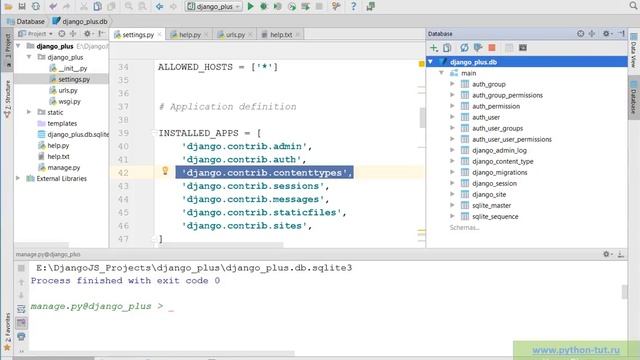Select manage.py in project tree
Viewport: 640px width, 360px height.
click(x=59, y=167)
